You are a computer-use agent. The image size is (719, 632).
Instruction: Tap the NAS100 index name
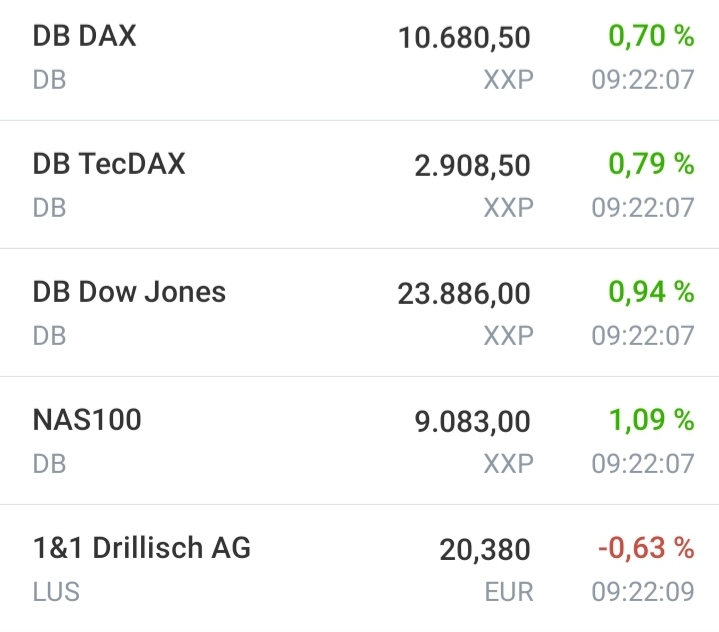pyautogui.click(x=87, y=420)
